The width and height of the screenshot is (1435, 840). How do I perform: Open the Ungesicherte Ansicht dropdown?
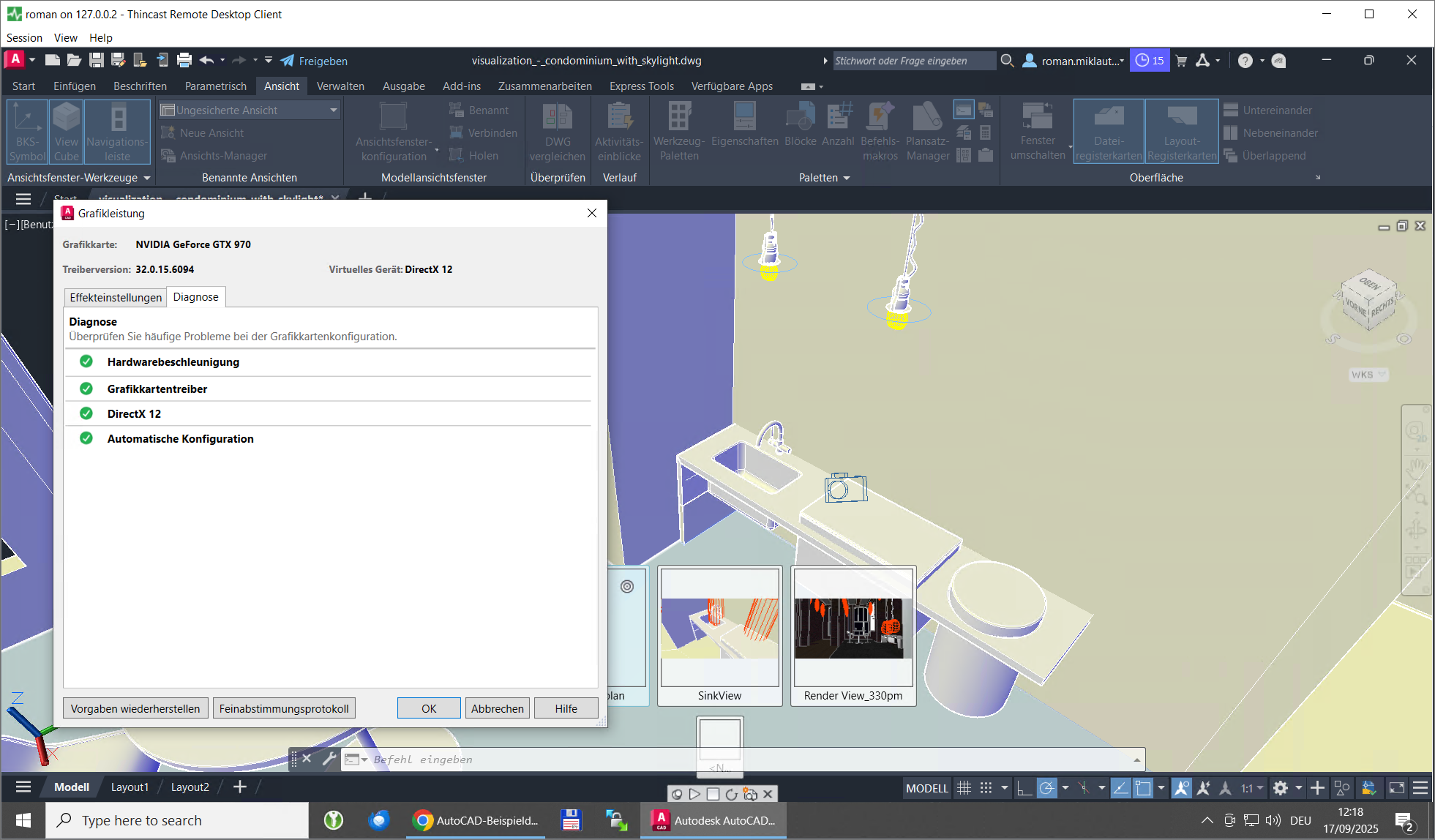pyautogui.click(x=250, y=110)
